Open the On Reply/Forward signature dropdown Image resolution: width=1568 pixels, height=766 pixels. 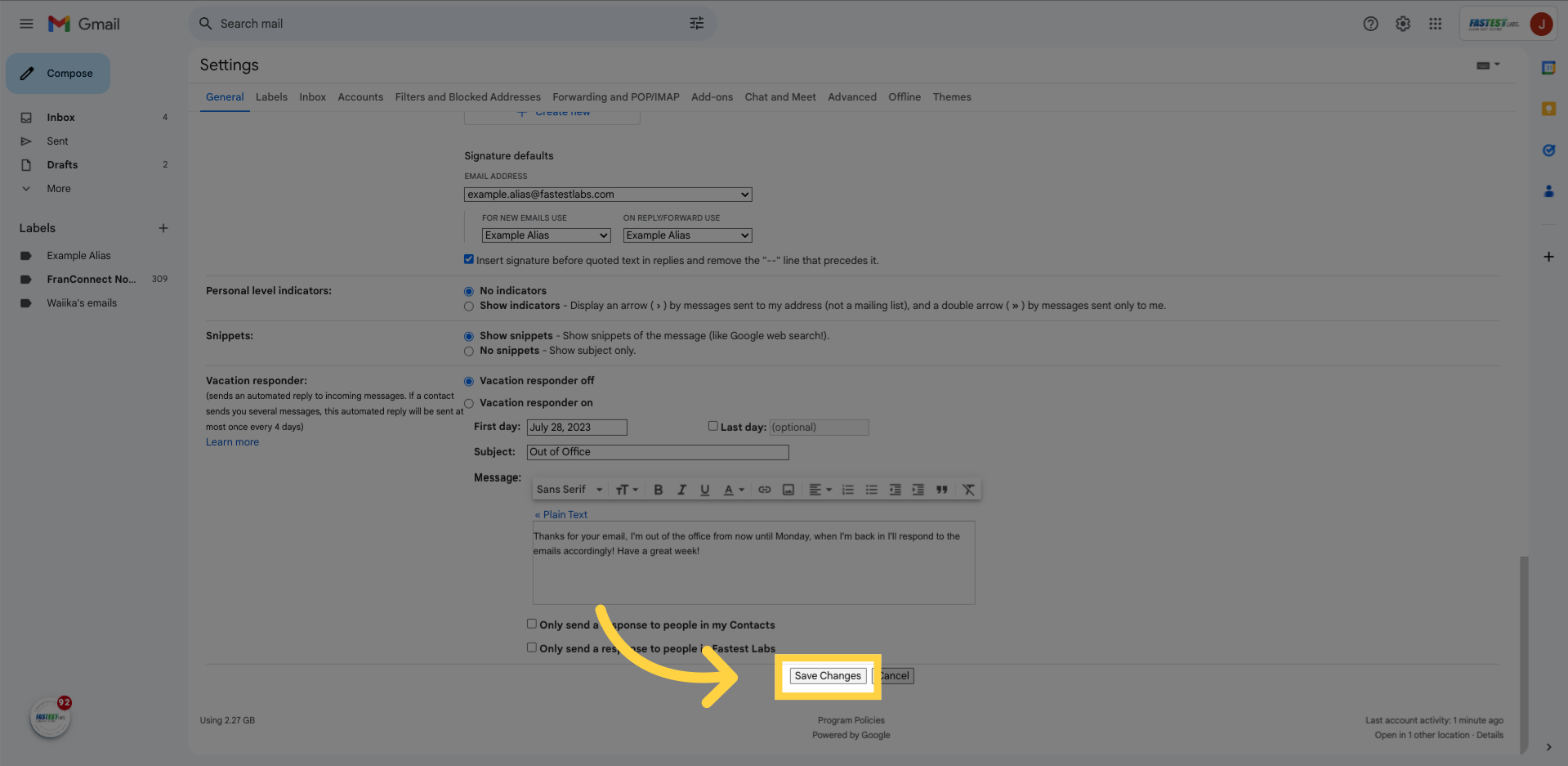[x=687, y=235]
